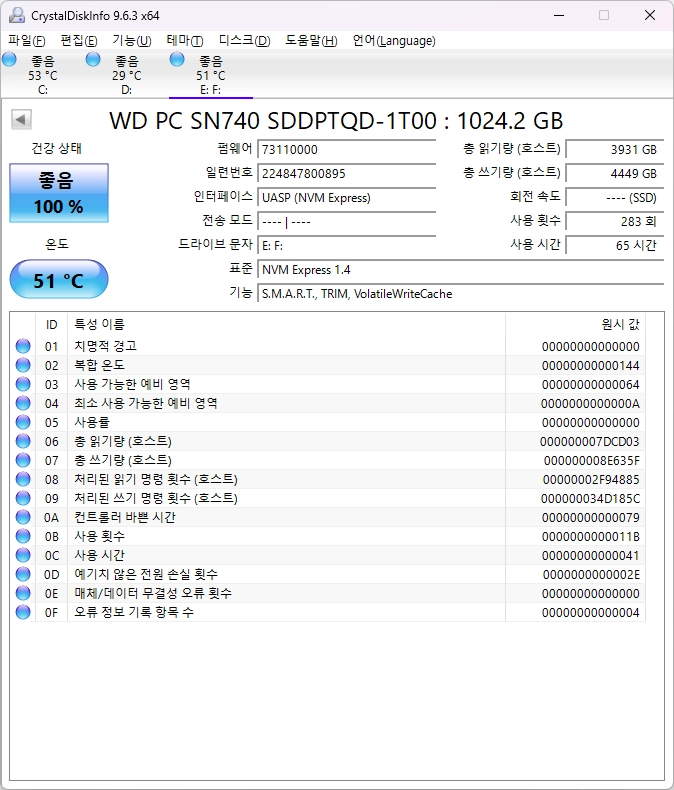Open the 테마(T) menu

click(185, 40)
